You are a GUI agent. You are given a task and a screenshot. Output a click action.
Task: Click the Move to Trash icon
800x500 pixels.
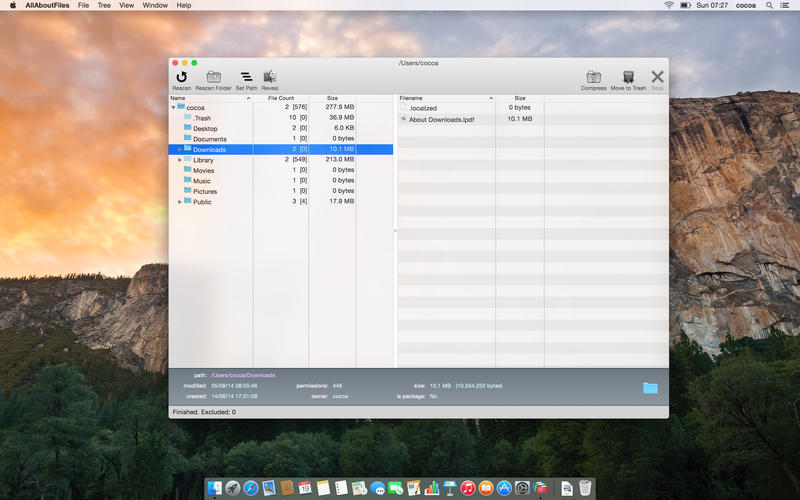(x=629, y=77)
